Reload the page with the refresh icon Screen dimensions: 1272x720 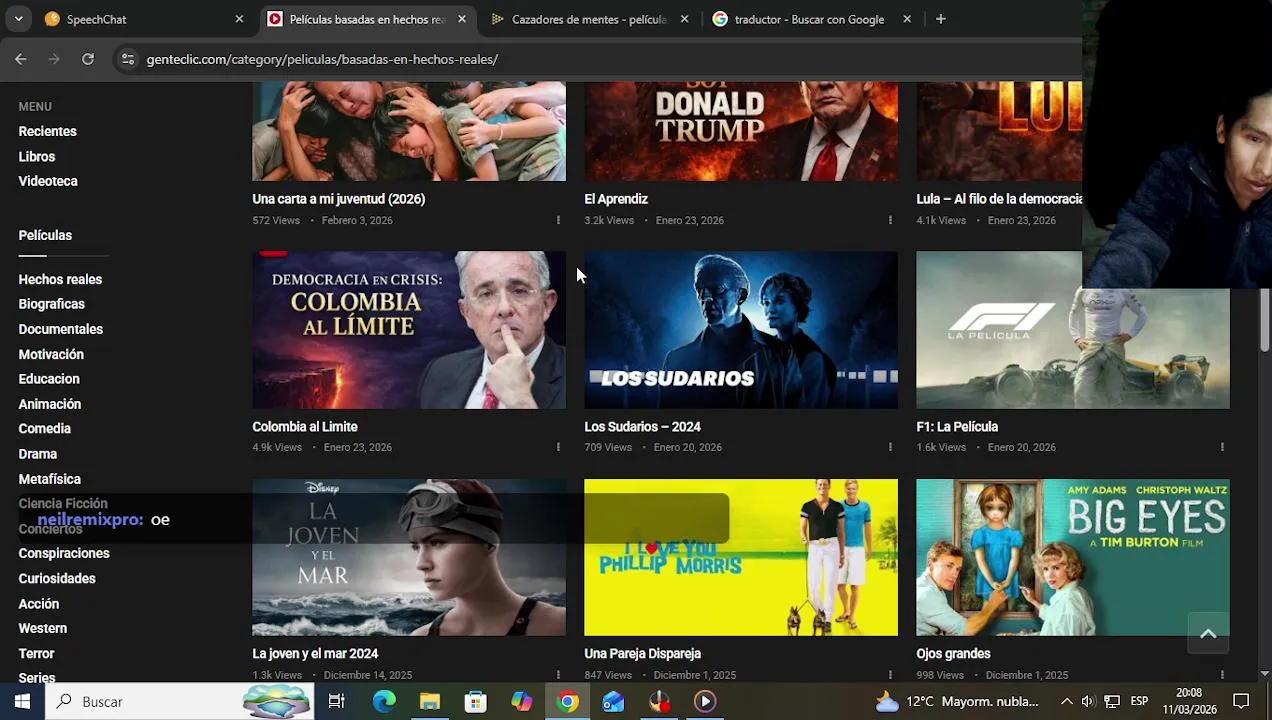click(88, 59)
